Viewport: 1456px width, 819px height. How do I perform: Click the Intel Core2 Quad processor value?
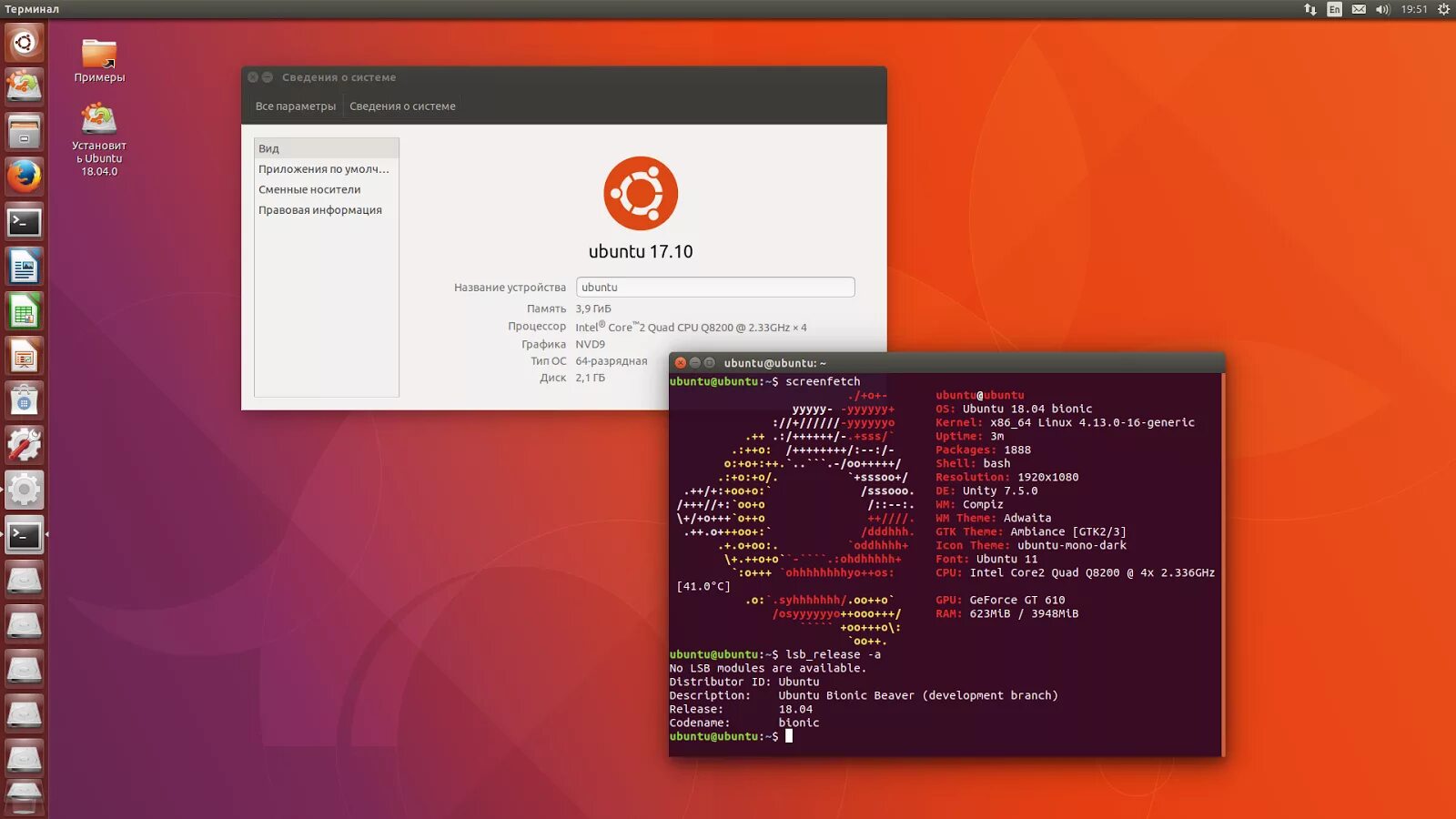point(691,327)
